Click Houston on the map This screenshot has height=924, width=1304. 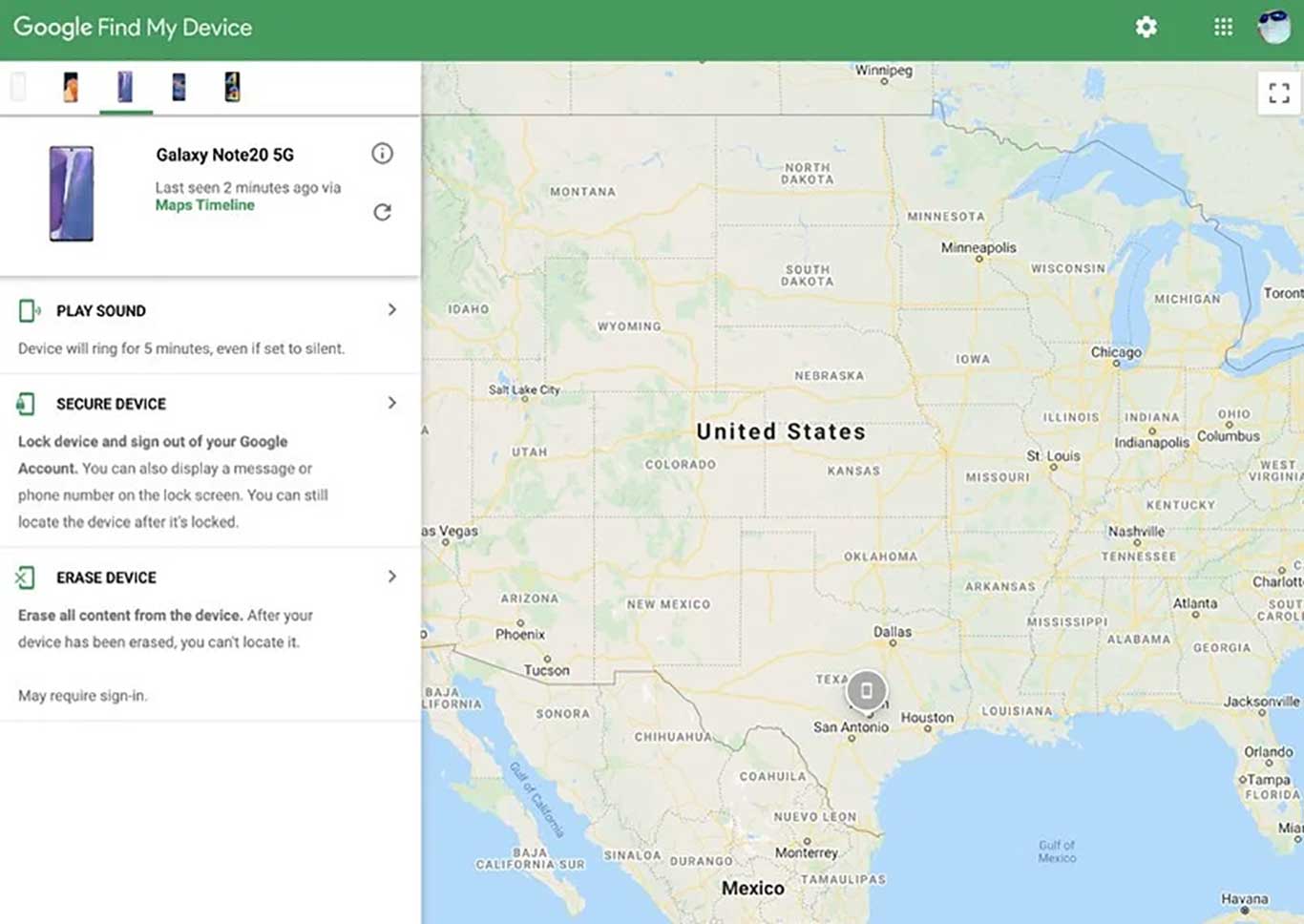(927, 718)
